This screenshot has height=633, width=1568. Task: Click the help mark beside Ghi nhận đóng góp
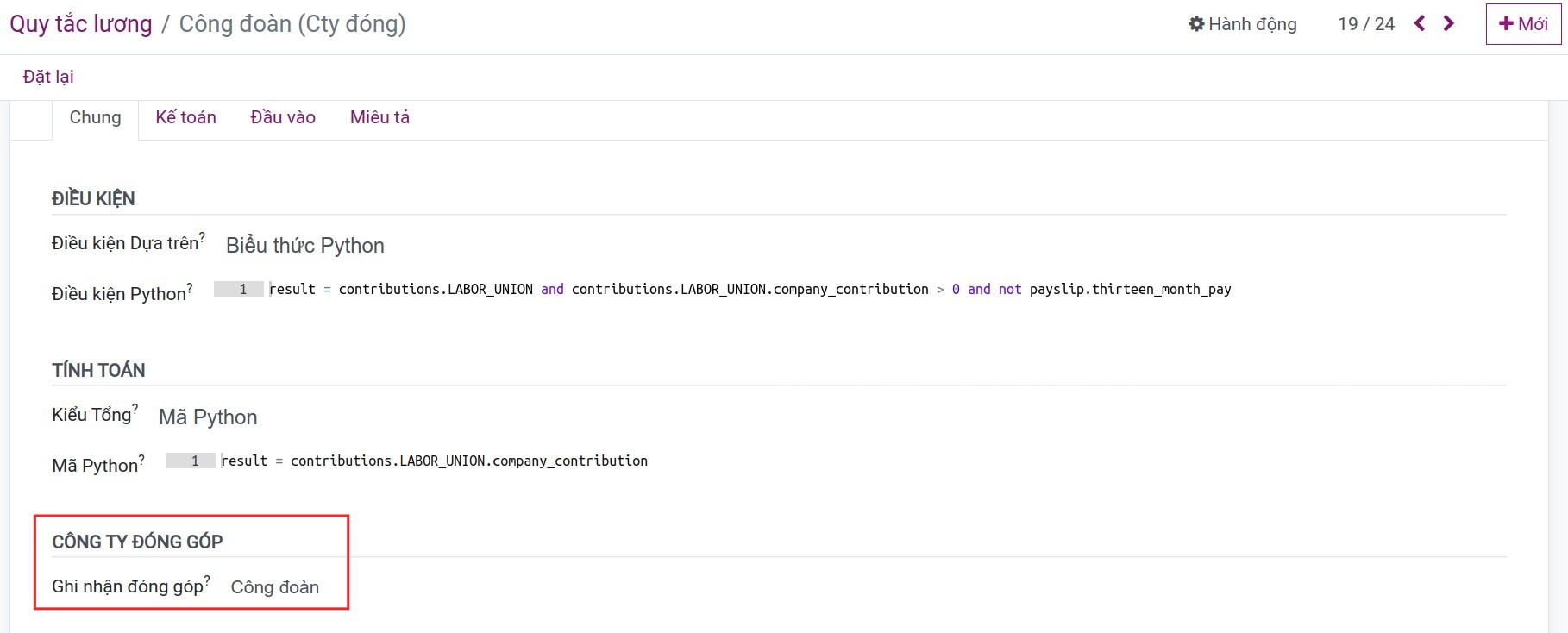pyautogui.click(x=207, y=580)
